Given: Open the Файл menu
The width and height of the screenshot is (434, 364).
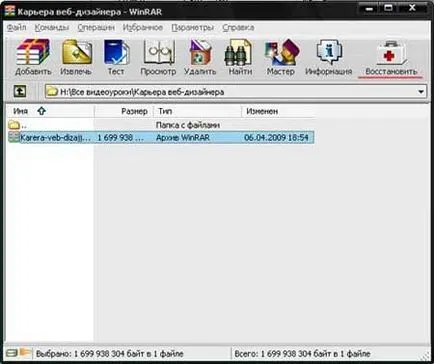Looking at the screenshot, I should click(x=16, y=27).
